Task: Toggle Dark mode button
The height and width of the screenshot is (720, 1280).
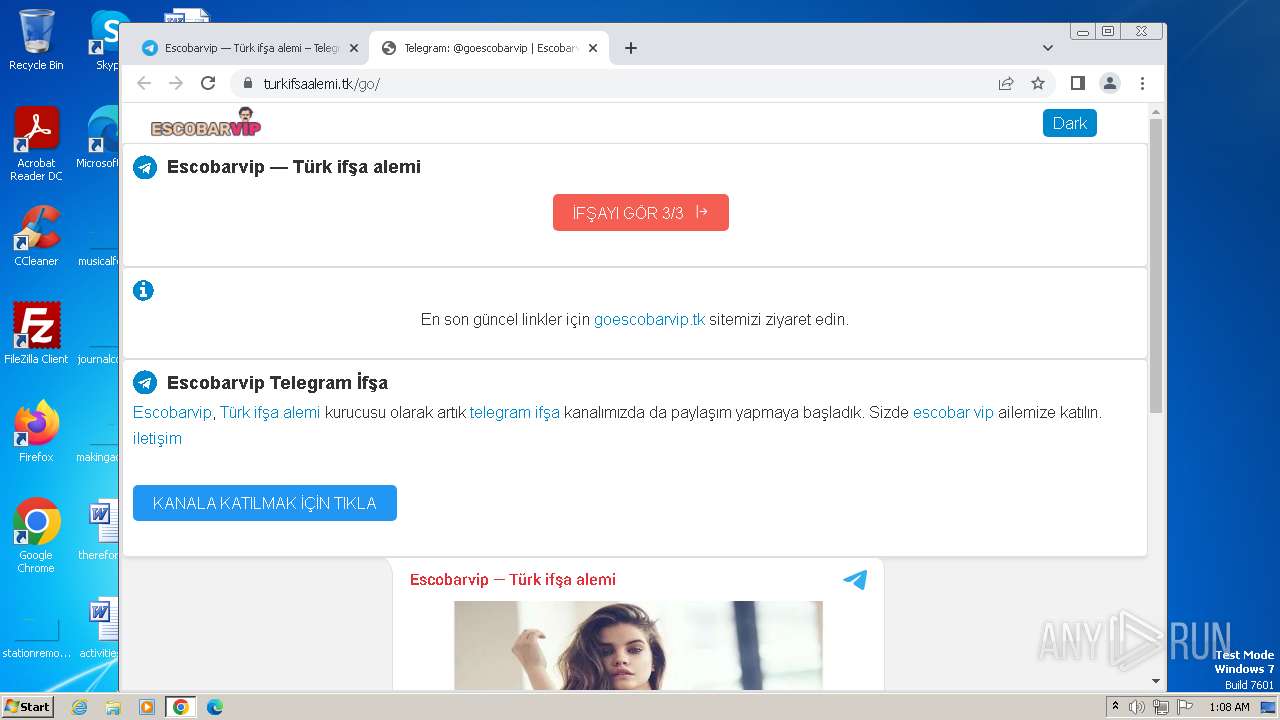Action: pos(1070,123)
